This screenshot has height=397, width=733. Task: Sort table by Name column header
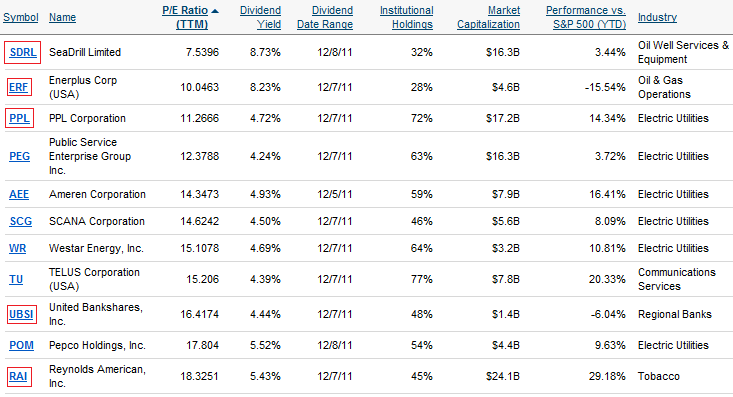click(x=63, y=17)
